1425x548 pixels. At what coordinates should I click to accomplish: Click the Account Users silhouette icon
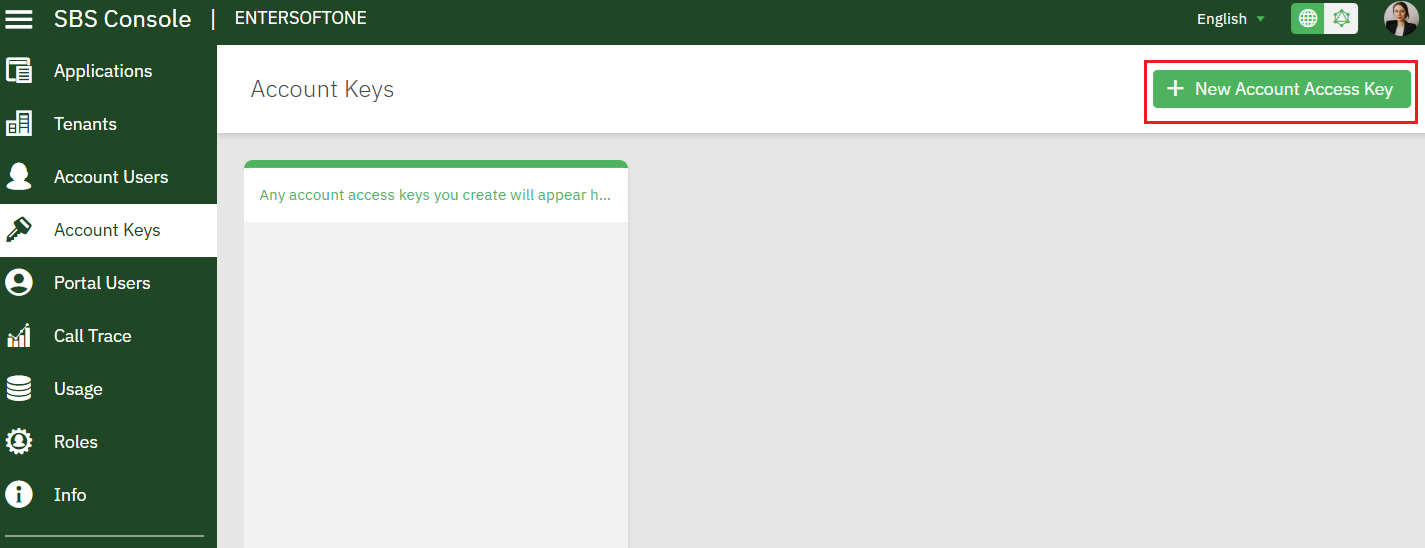19,177
